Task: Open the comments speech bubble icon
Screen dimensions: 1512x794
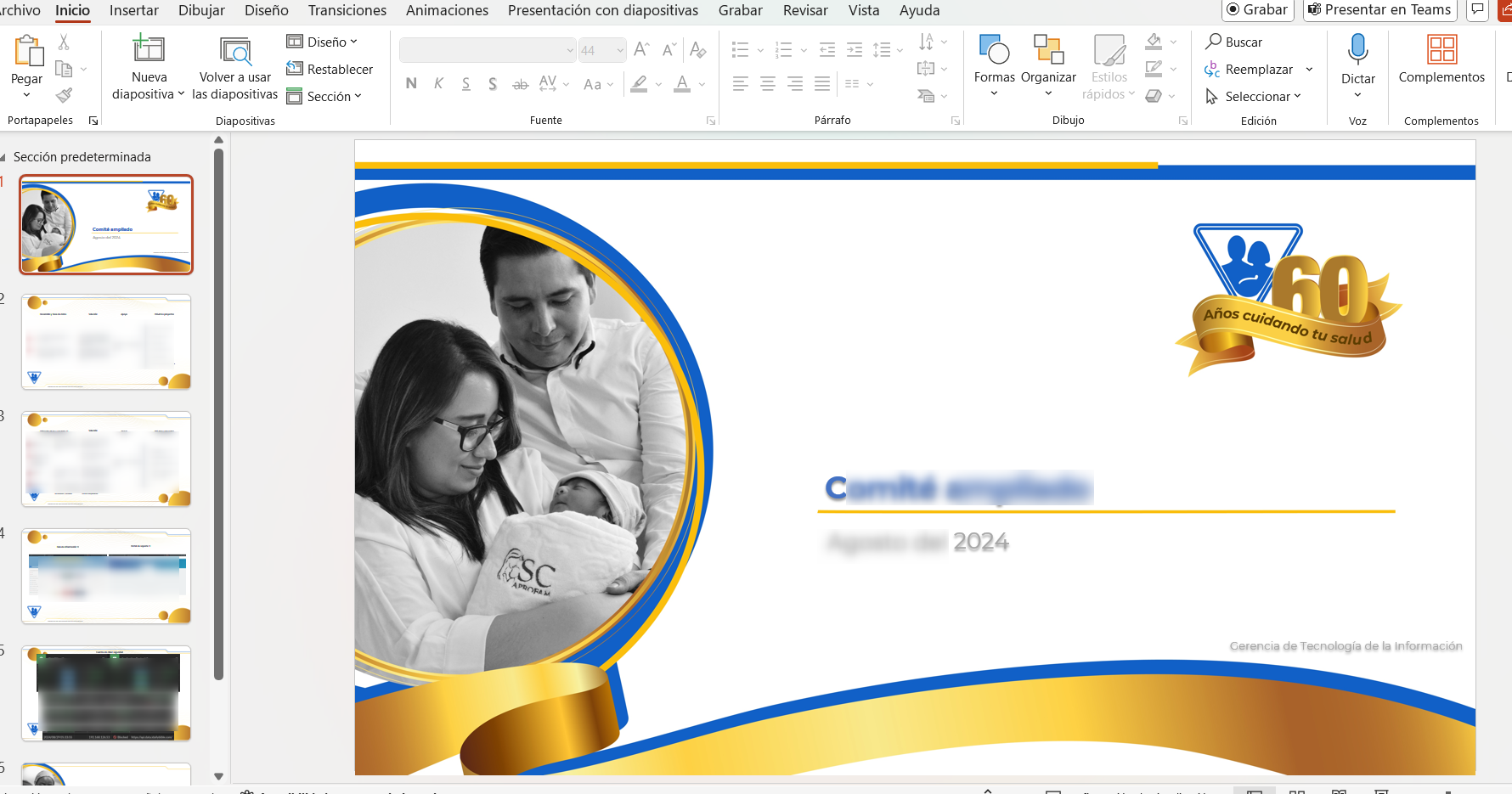Action: pos(1478,9)
